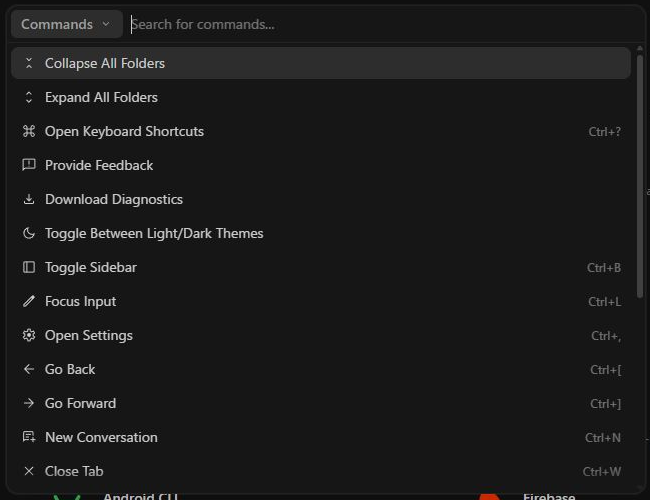Viewport: 650px width, 500px height.
Task: Click the New Conversation chat-plus icon
Action: pyautogui.click(x=29, y=437)
